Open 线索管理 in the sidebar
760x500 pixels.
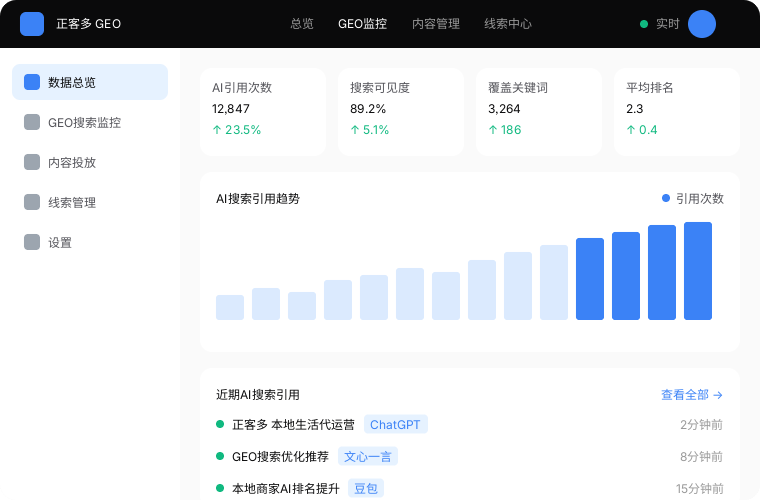click(90, 202)
